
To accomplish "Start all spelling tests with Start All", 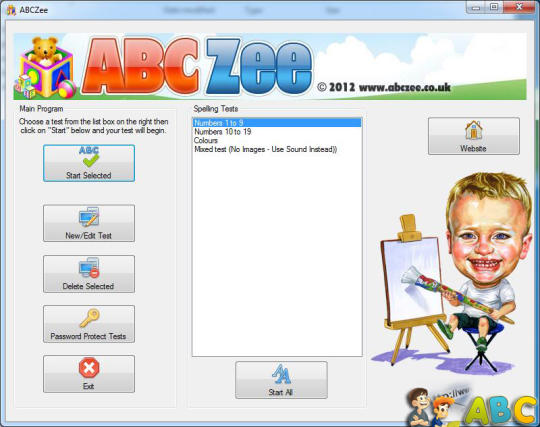I will pyautogui.click(x=281, y=380).
